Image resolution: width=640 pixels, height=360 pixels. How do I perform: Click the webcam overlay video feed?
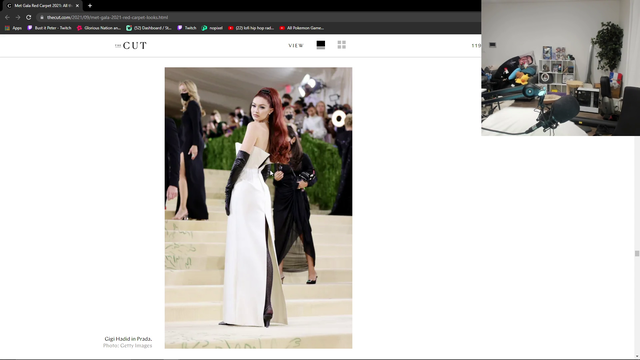pos(560,68)
